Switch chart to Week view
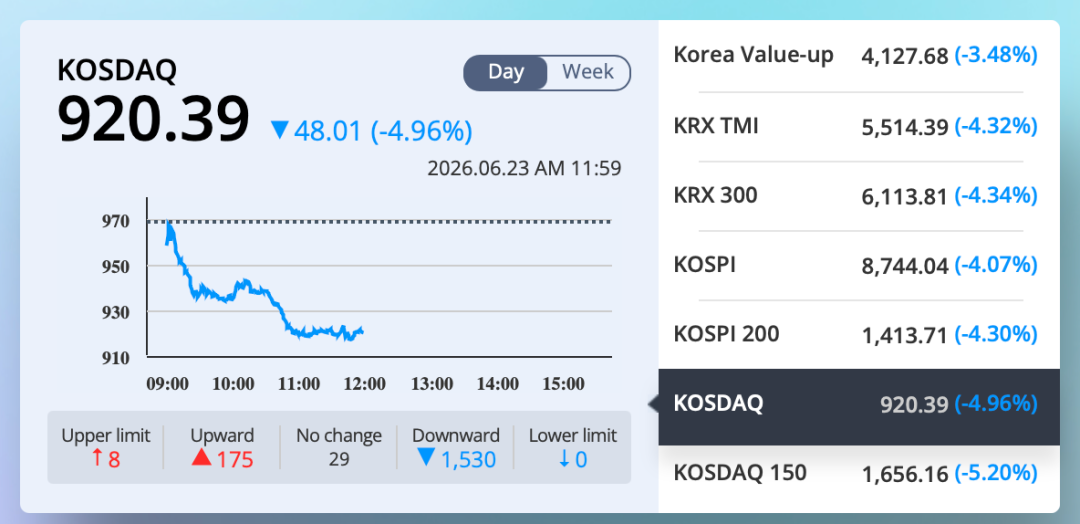1080x524 pixels. [x=588, y=72]
